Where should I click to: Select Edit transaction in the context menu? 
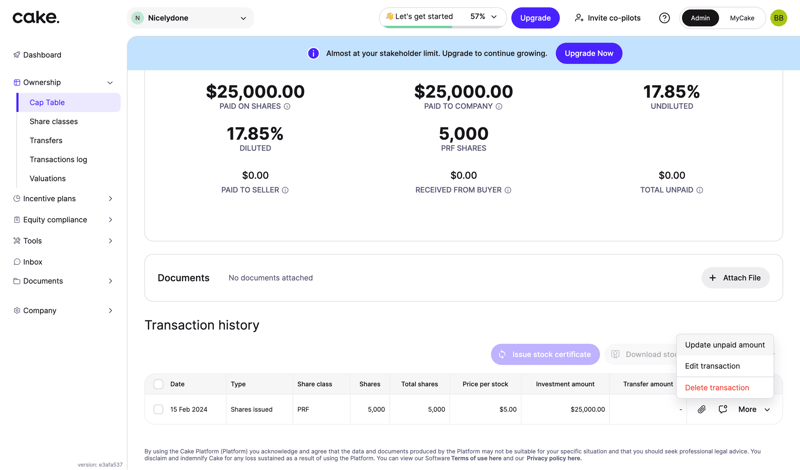(712, 366)
